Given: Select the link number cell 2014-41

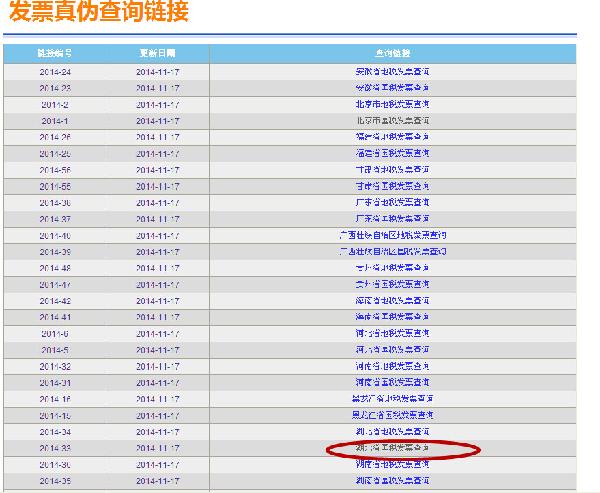Looking at the screenshot, I should 55,317.
